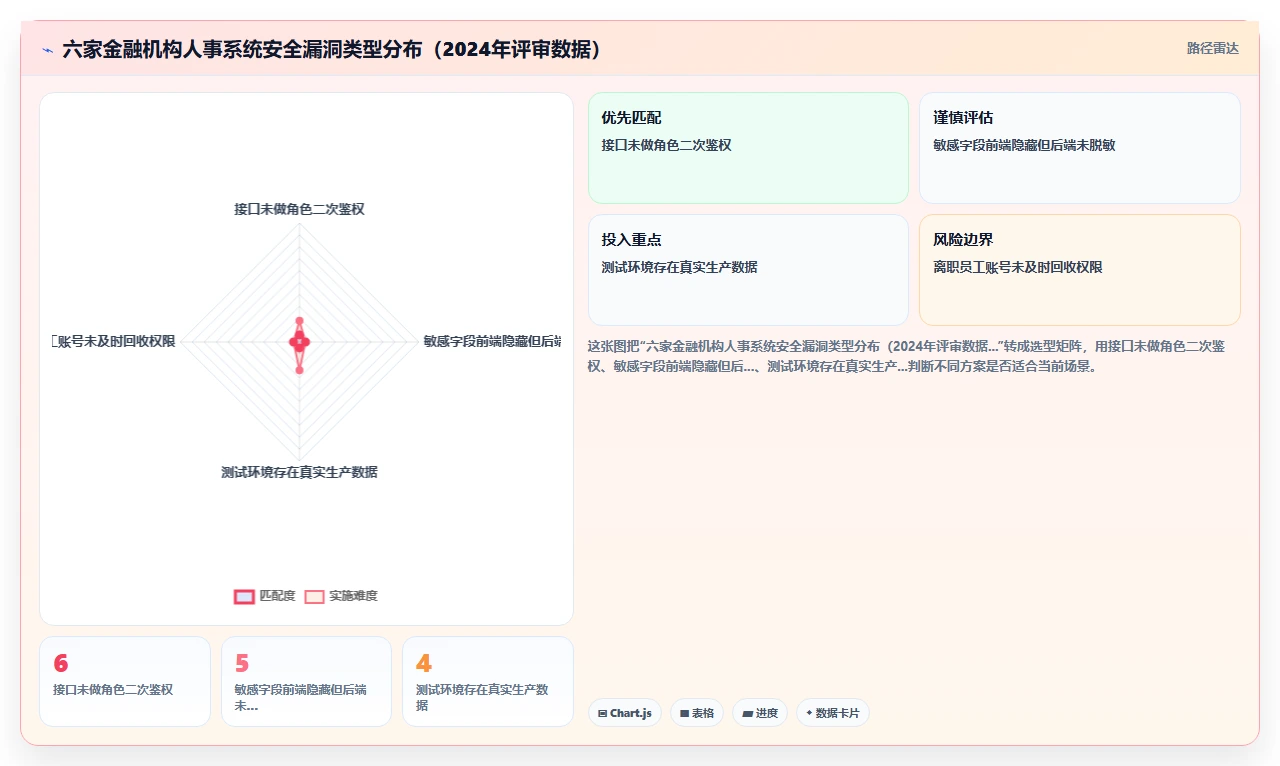Click 测试环境存在真实生产数据 in the 投入重点 card

click(x=679, y=267)
